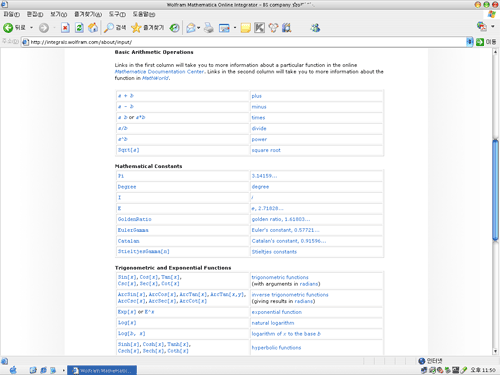The width and height of the screenshot is (500, 375).
Task: Click the address bar URL field
Action: [x=247, y=42]
